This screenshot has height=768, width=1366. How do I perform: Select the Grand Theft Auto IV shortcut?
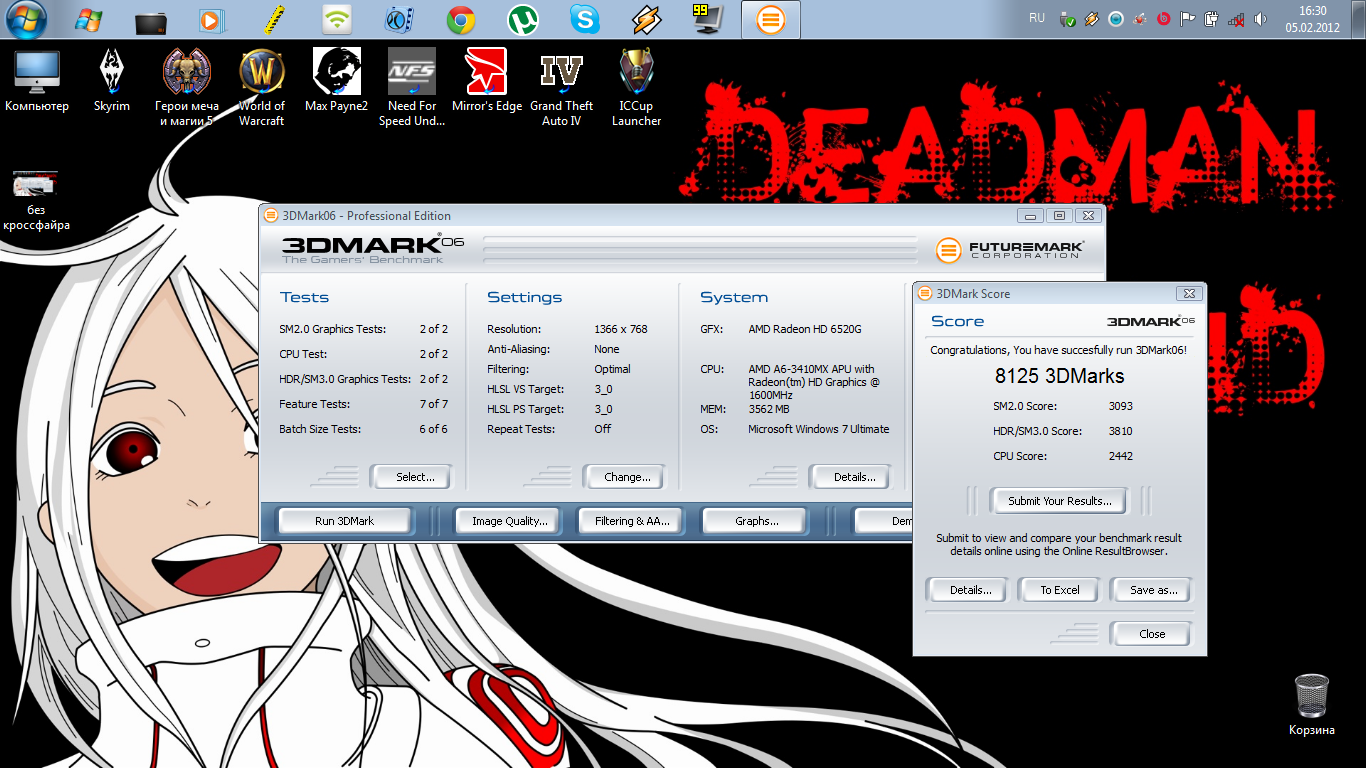pyautogui.click(x=562, y=89)
